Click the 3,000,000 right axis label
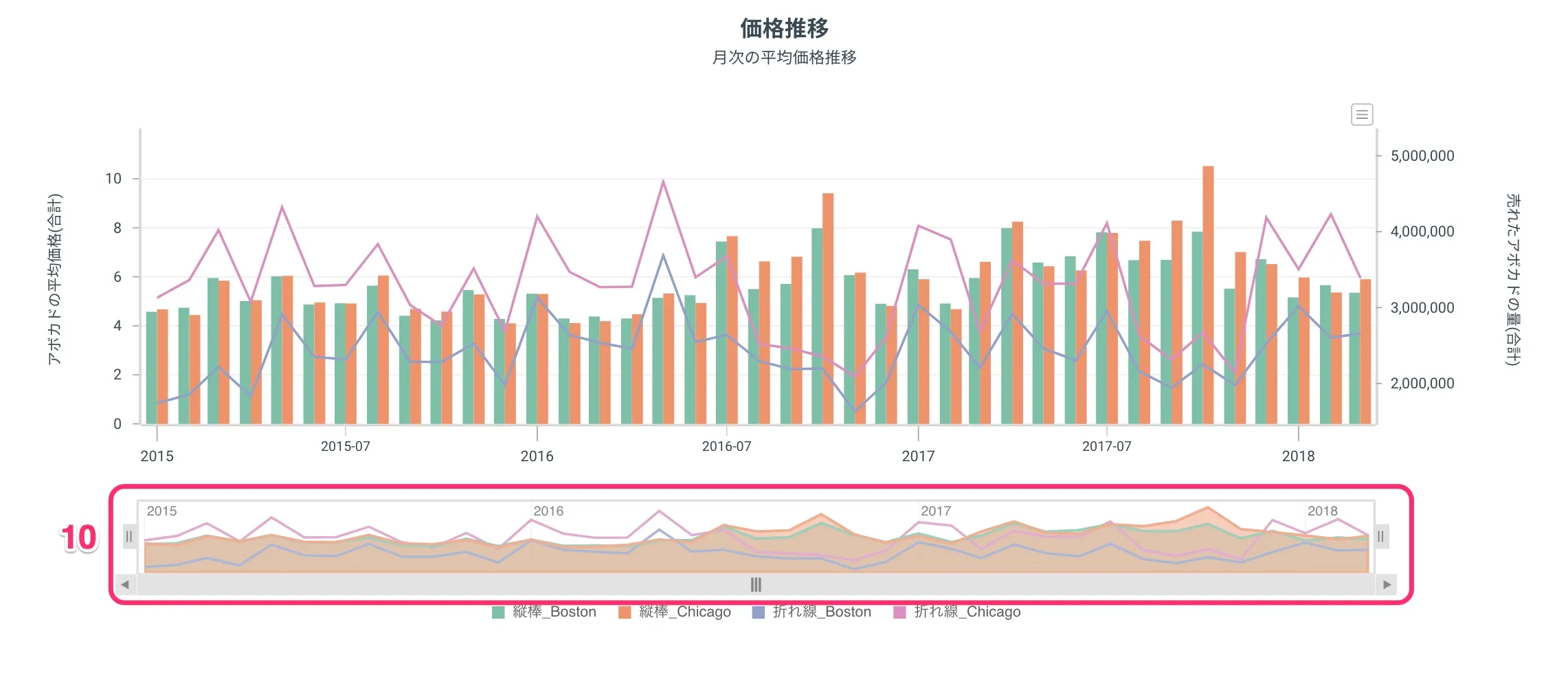The height and width of the screenshot is (675, 1568). (1422, 308)
